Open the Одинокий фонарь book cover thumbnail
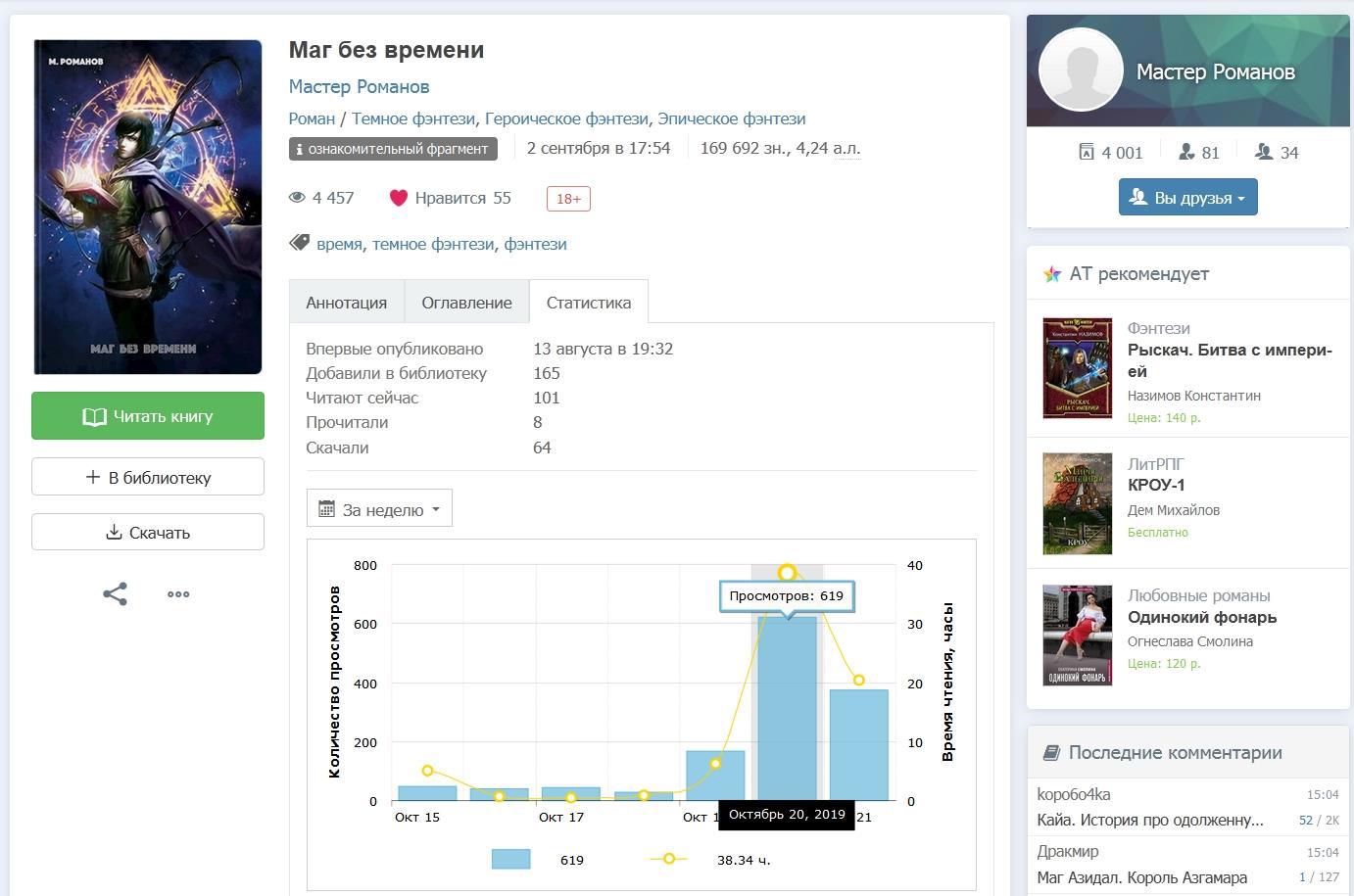1354x896 pixels. (1077, 635)
